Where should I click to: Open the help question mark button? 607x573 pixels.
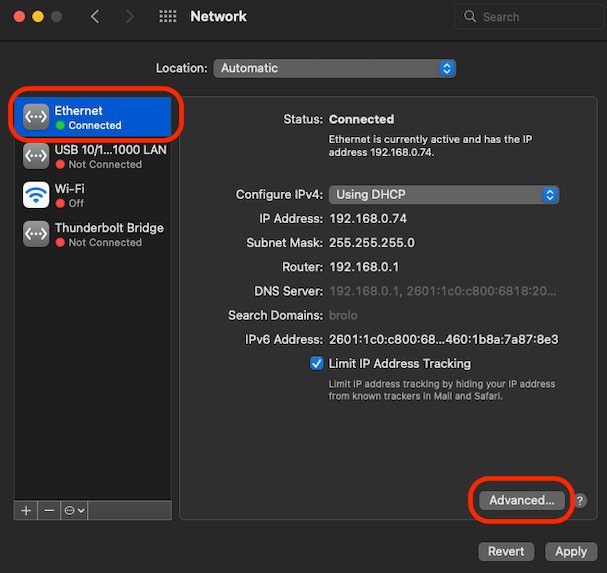(x=580, y=501)
